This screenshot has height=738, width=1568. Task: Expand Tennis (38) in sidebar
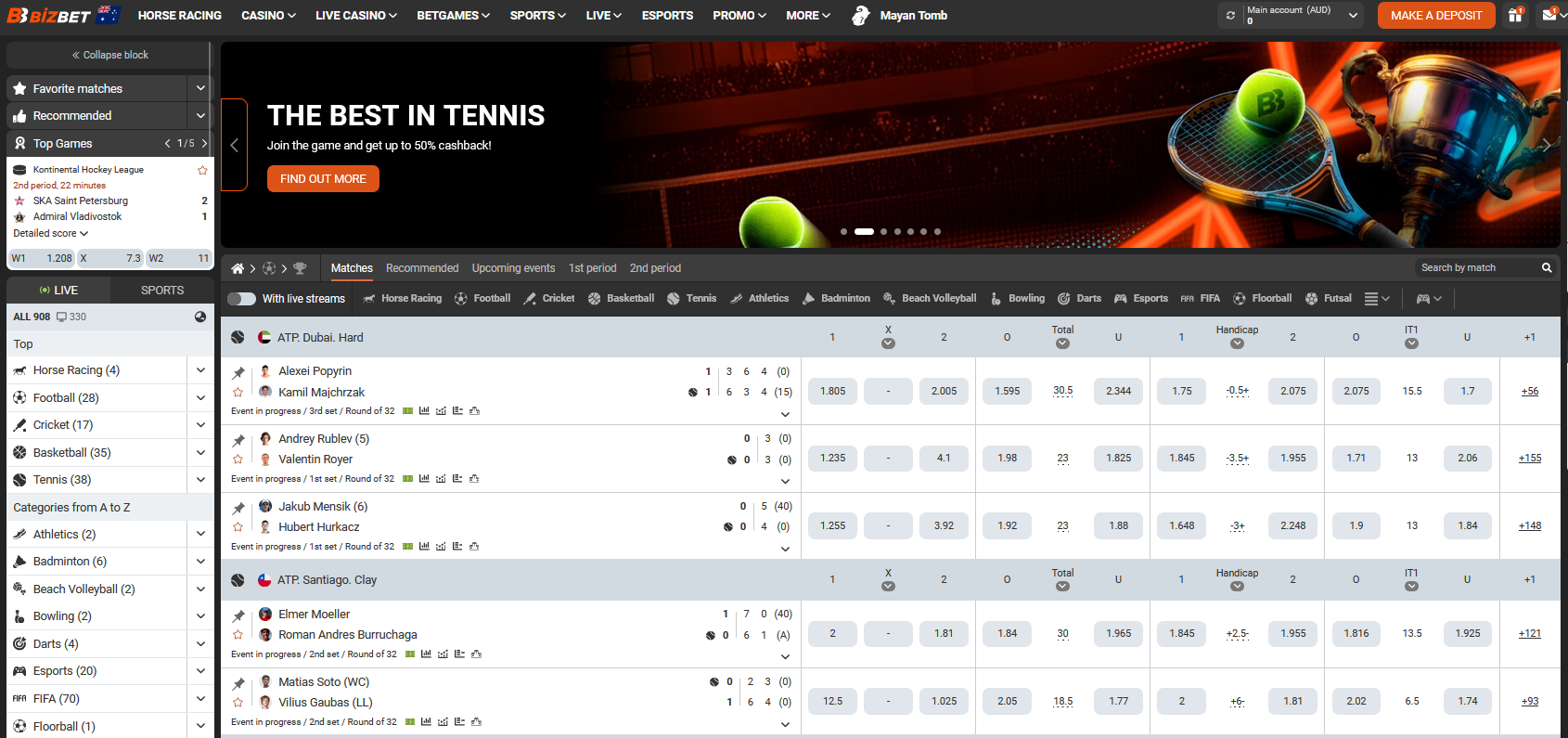click(x=200, y=479)
